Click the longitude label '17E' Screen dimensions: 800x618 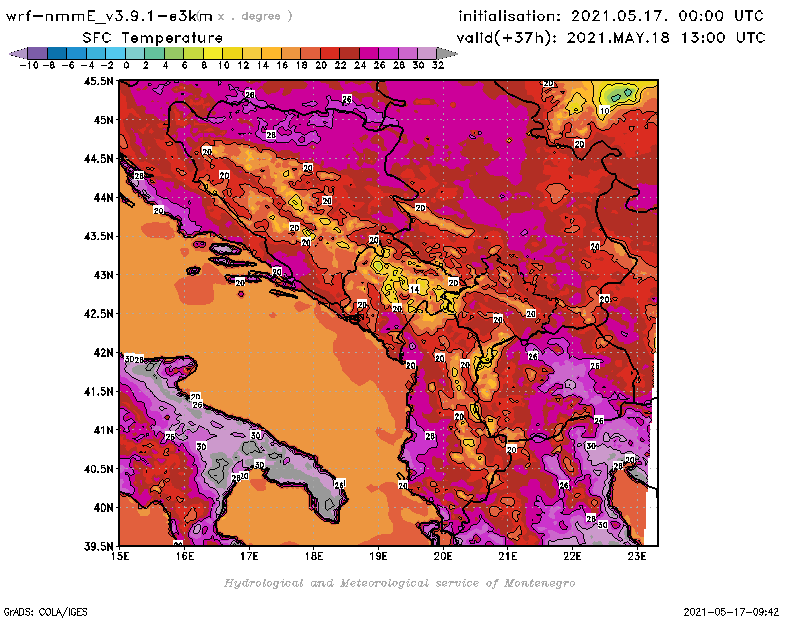click(249, 556)
